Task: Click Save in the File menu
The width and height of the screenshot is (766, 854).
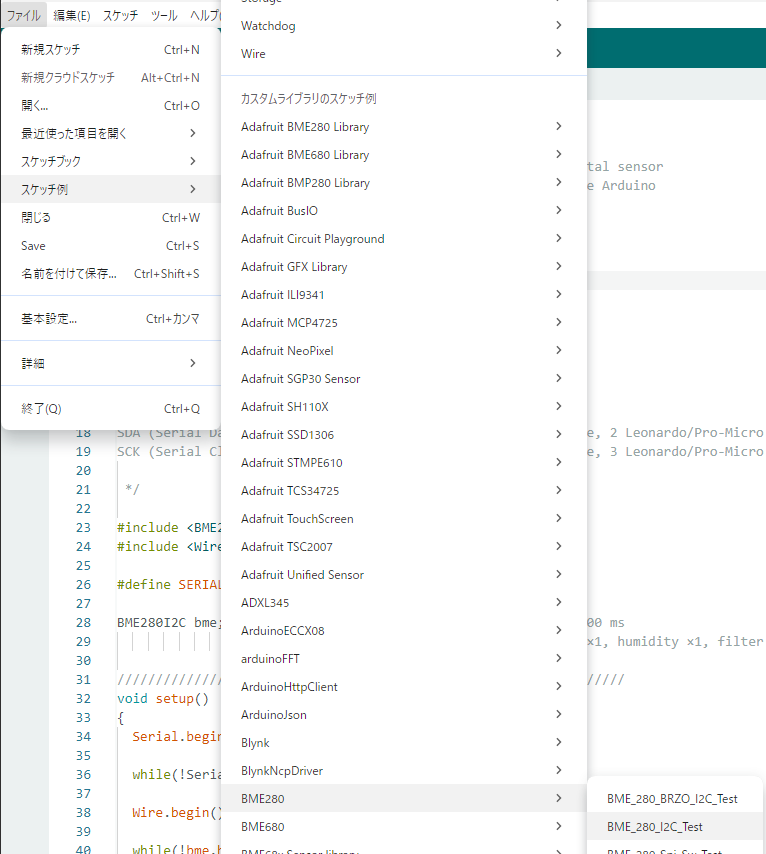Action: click(x=34, y=245)
